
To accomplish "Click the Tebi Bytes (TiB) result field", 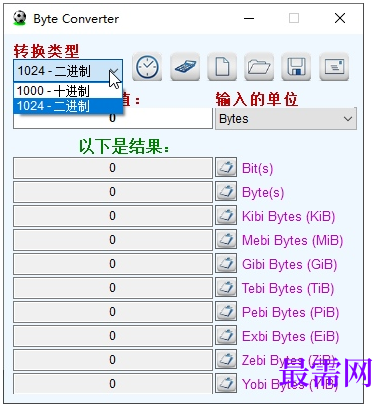I will coord(113,288).
